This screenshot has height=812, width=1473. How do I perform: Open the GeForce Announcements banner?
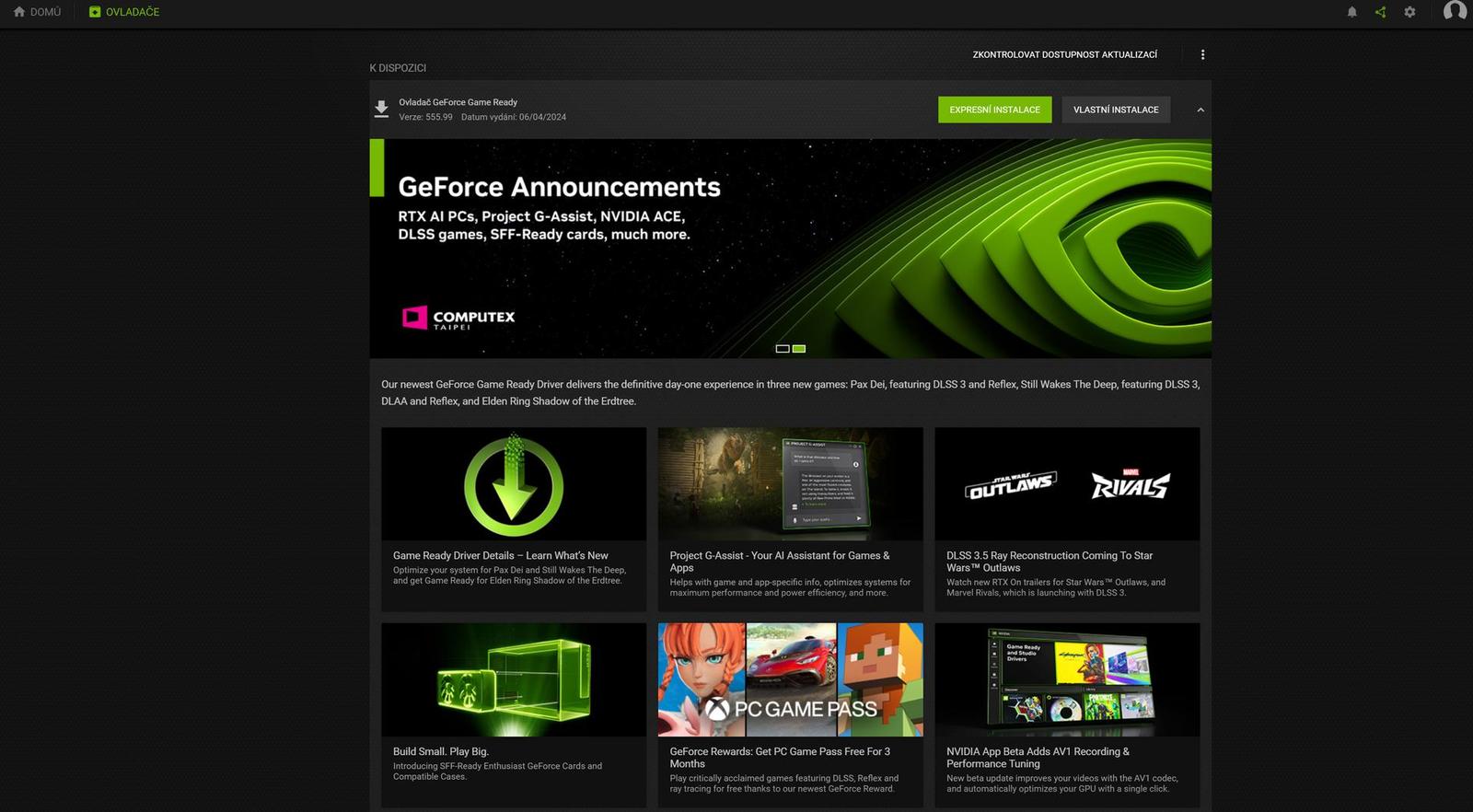(x=790, y=249)
